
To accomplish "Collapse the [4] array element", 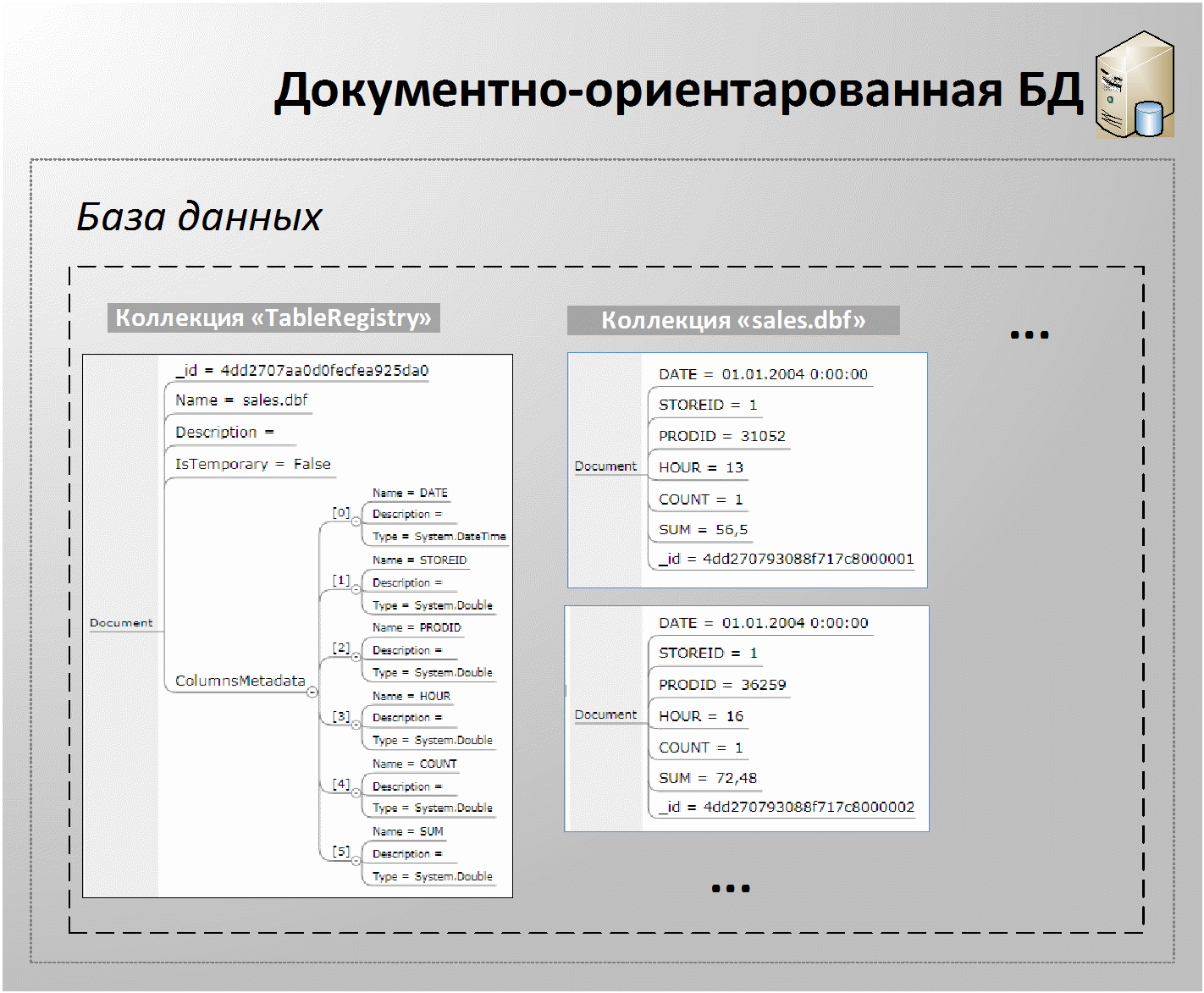I will tap(356, 792).
